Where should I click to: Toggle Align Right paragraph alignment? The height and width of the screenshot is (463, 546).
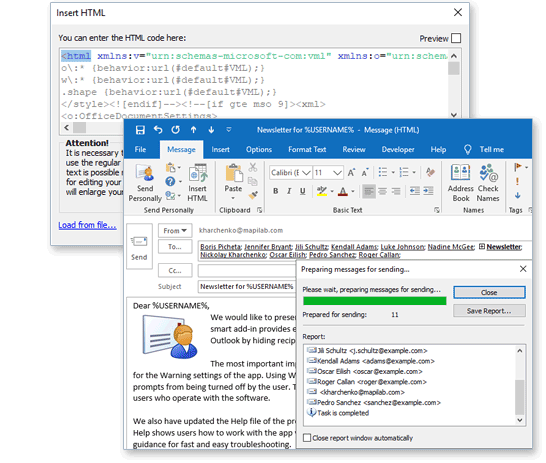pyautogui.click(x=396, y=191)
